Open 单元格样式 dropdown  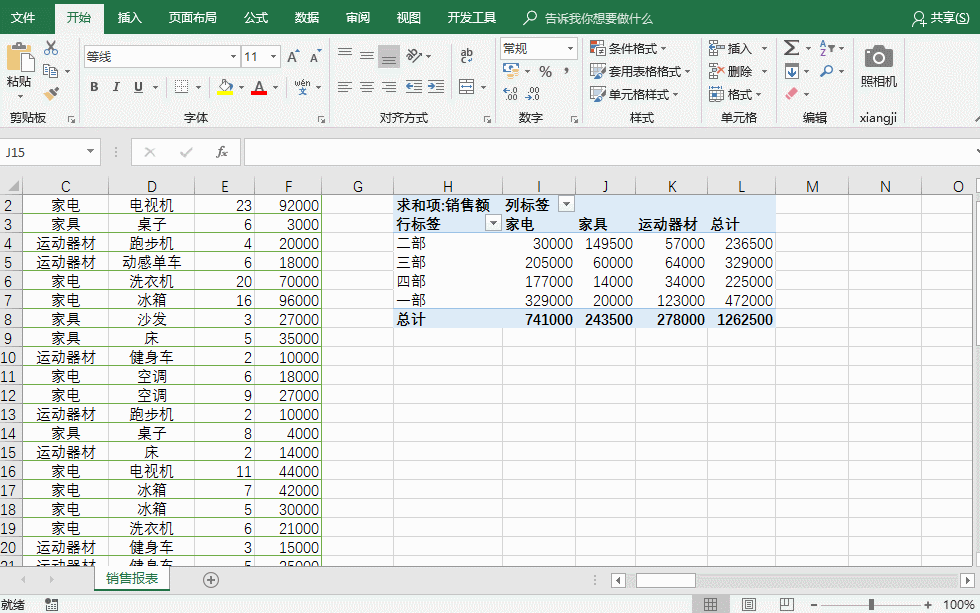pos(634,94)
